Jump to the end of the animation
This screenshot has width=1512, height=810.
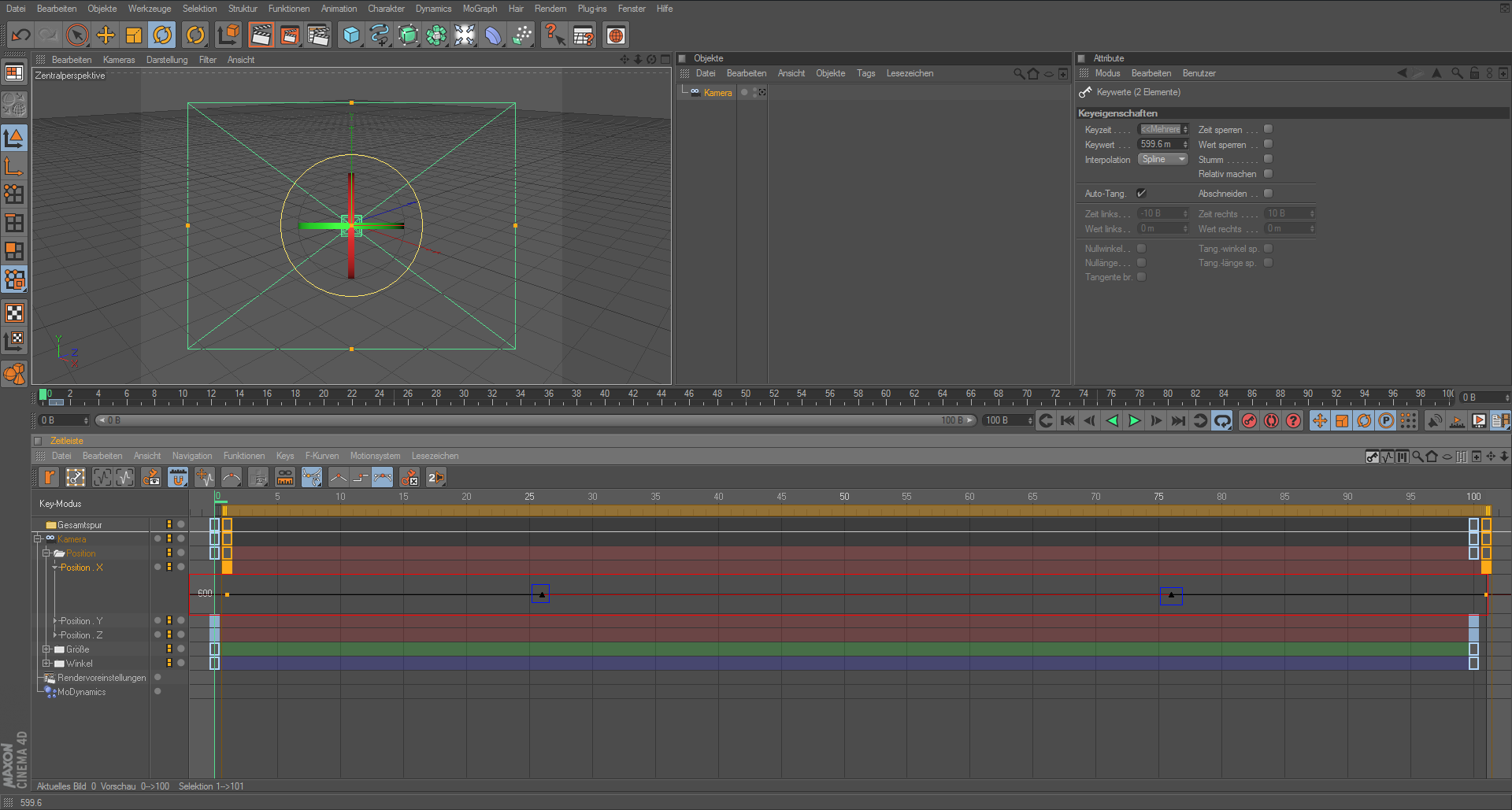pos(1178,421)
